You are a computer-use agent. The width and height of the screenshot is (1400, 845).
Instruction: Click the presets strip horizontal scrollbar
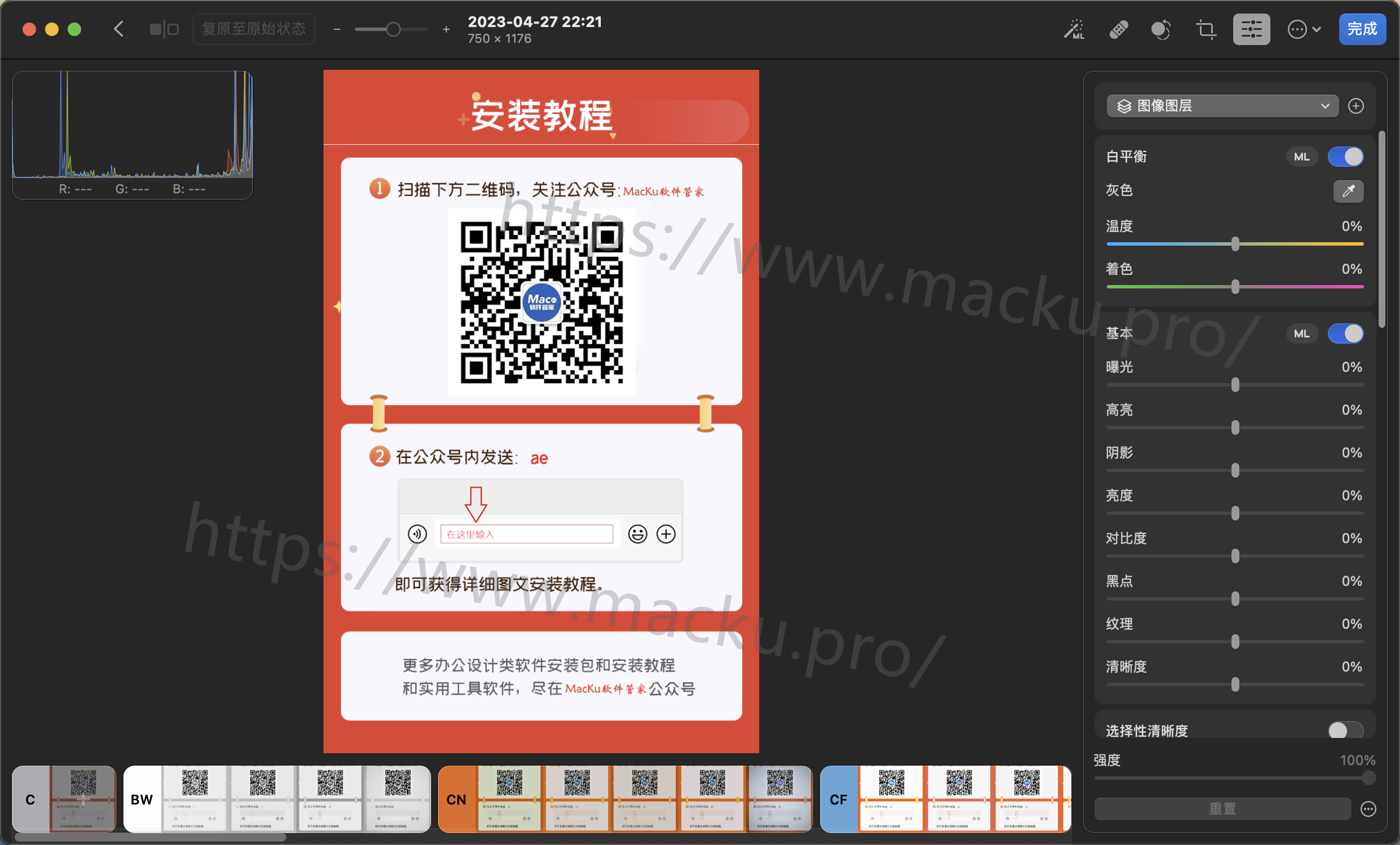(x=150, y=838)
